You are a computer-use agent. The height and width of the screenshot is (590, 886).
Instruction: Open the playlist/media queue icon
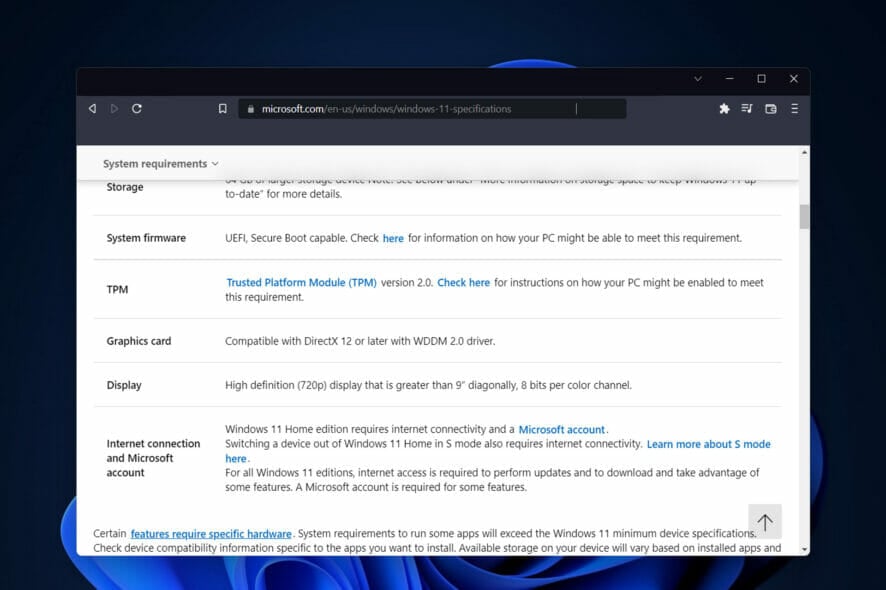coord(747,108)
